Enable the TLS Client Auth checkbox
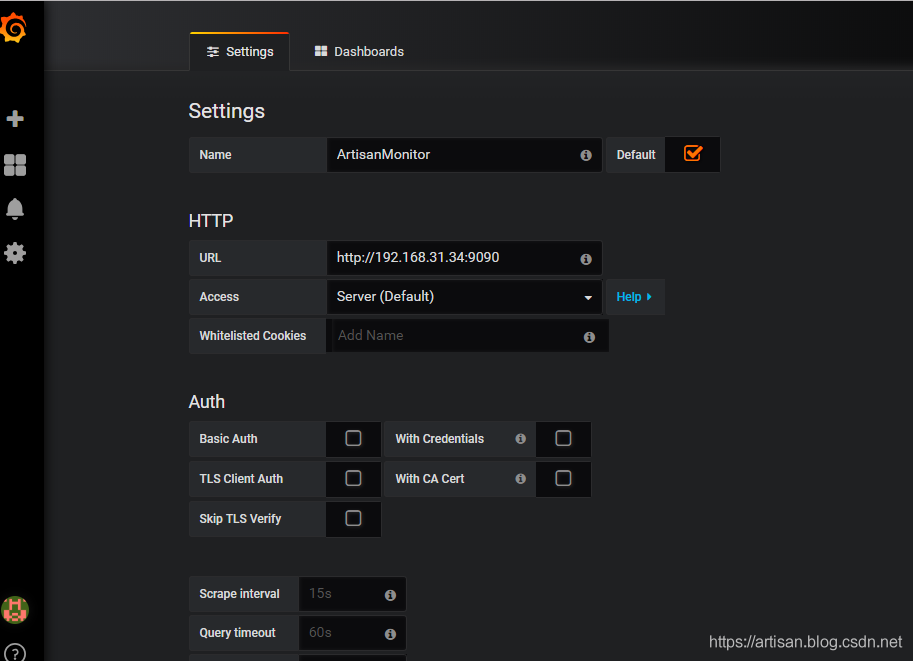 pos(353,478)
